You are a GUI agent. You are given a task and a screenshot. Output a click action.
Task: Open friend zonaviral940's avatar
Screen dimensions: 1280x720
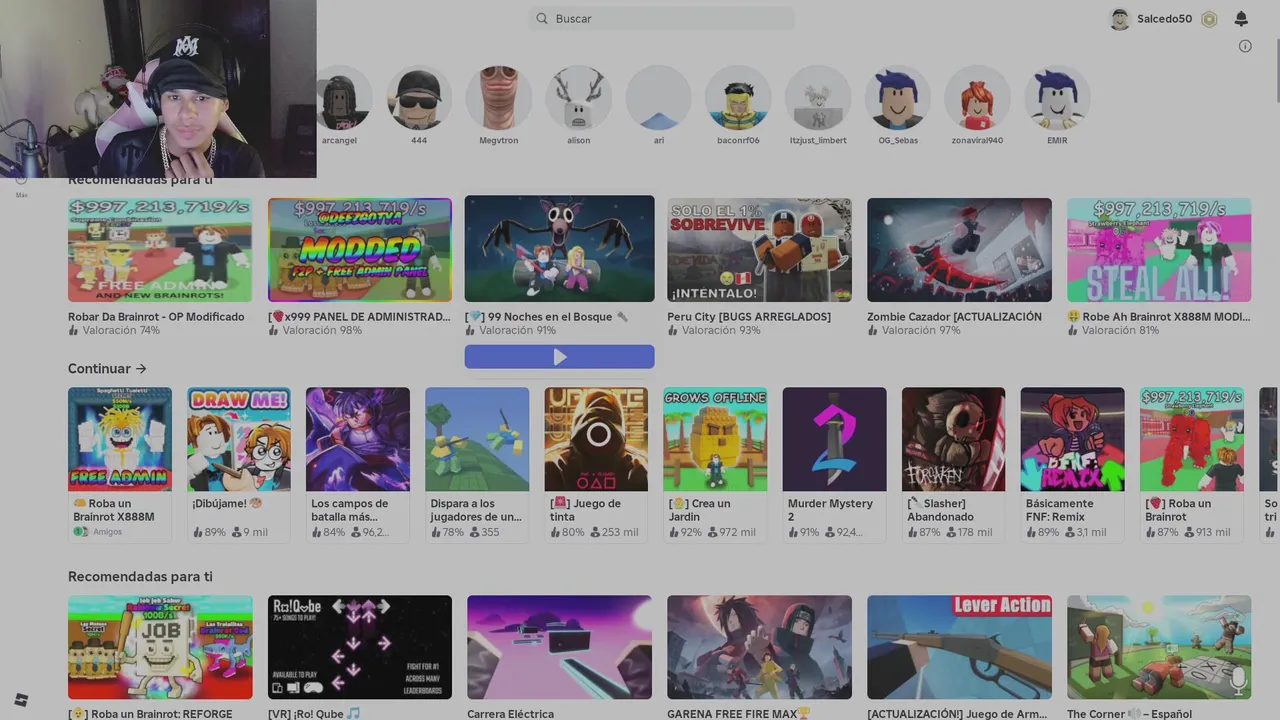(x=977, y=98)
